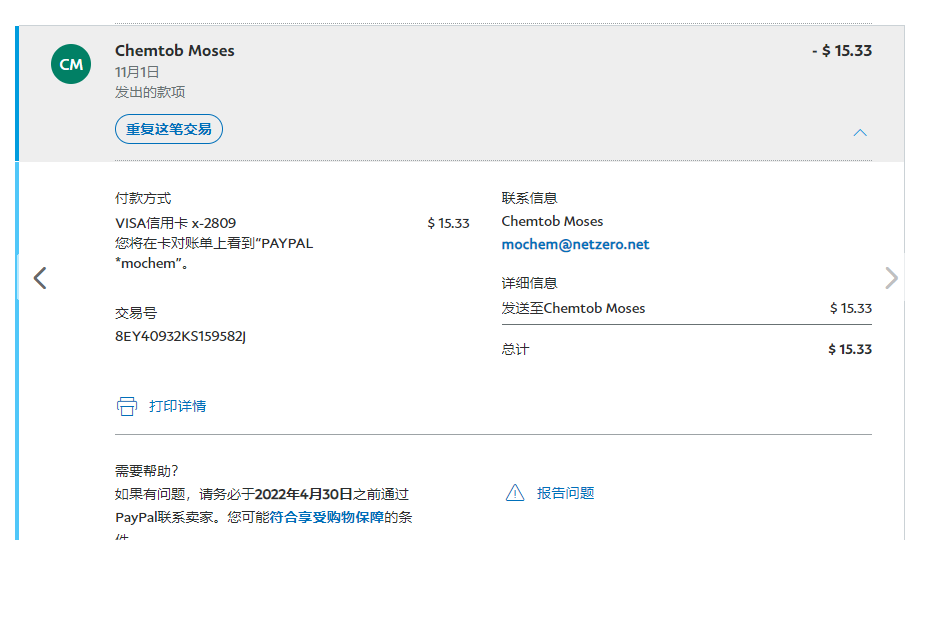
Task: Click the - $ 15.33 header amount
Action: coord(841,51)
